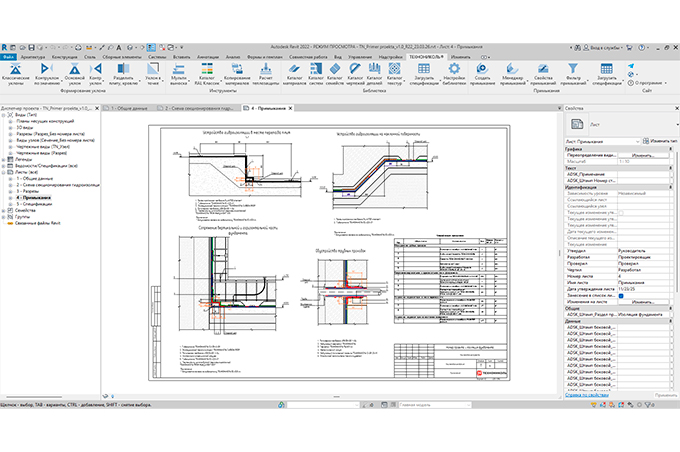The image size is (680, 452).
Task: Switch to the Аннотации ribbon tab
Action: point(208,58)
